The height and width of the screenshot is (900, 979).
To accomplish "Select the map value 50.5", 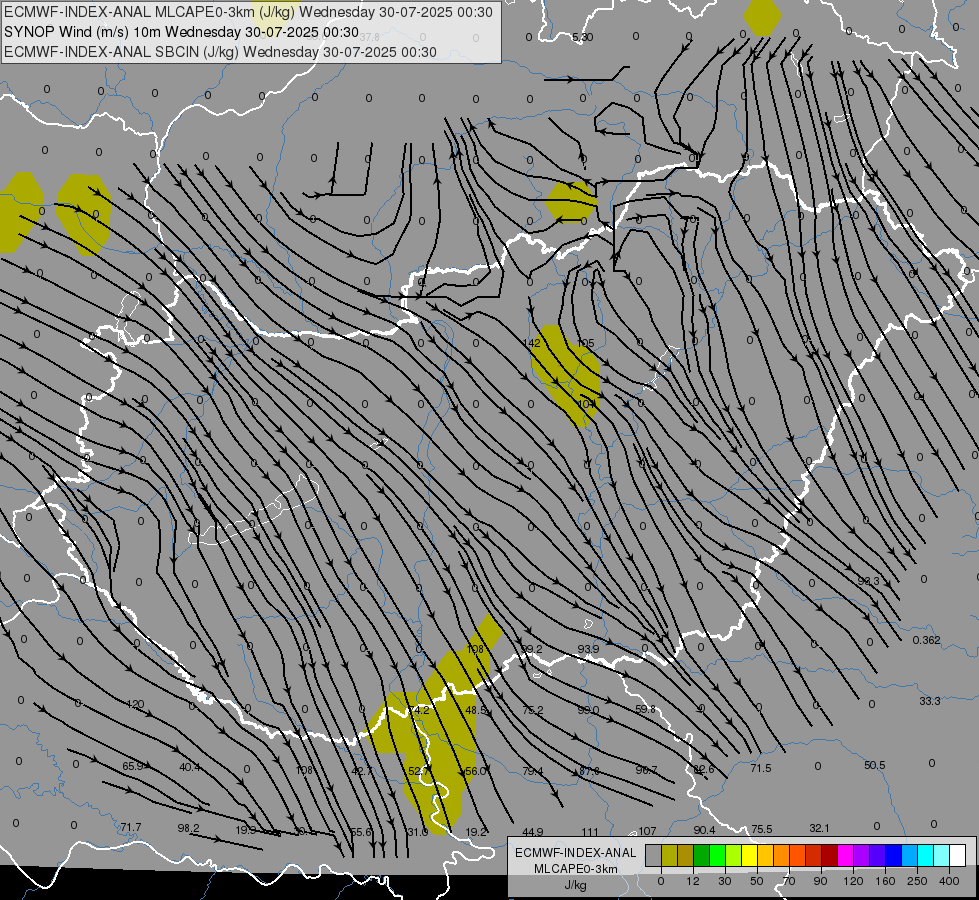I will 875,765.
